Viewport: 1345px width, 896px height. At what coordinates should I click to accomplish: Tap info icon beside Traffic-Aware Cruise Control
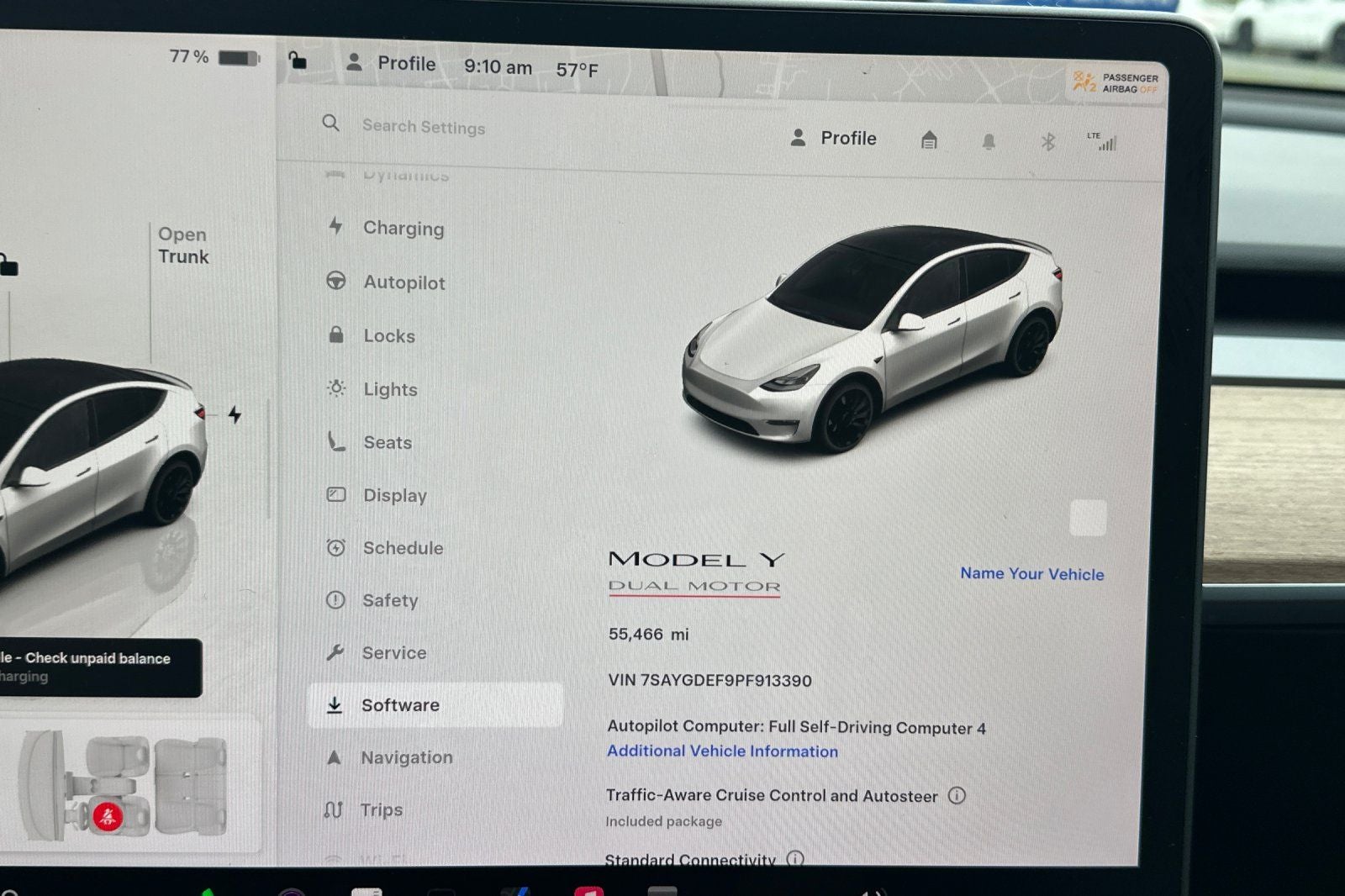pyautogui.click(x=957, y=794)
